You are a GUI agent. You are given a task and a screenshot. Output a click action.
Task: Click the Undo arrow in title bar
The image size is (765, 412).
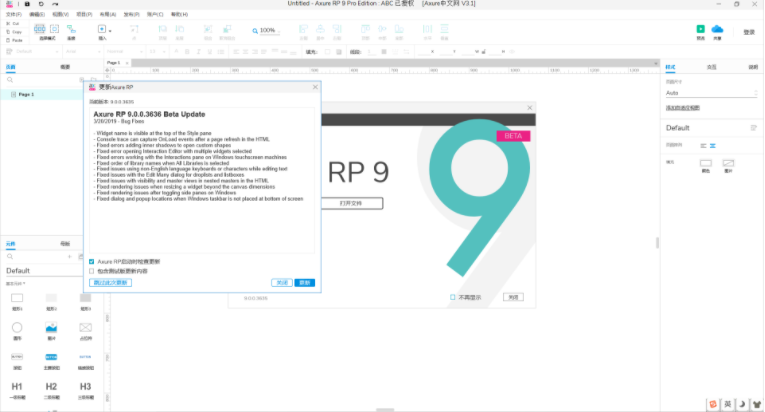pos(41,4)
